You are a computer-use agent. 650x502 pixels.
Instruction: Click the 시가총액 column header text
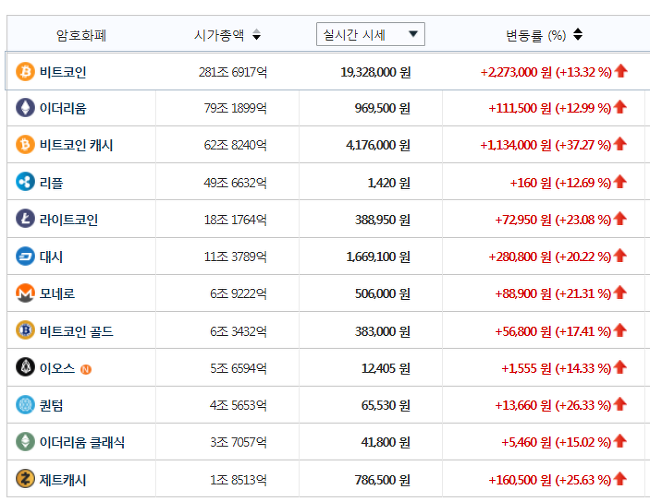click(219, 35)
